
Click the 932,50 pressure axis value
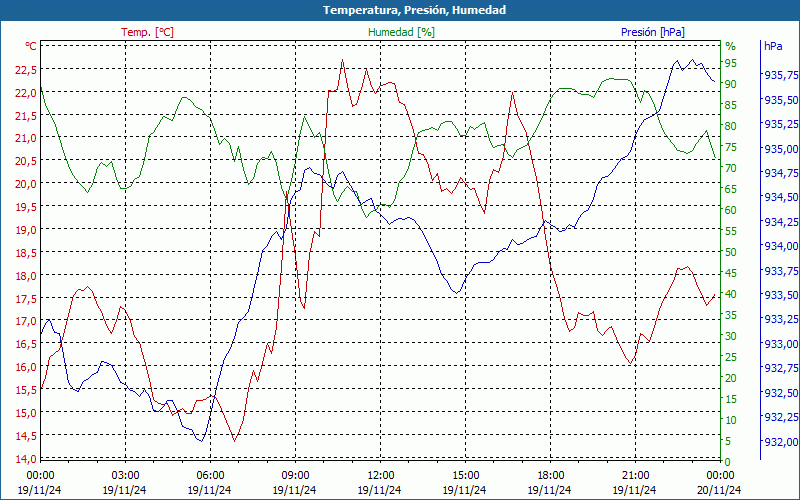point(781,393)
